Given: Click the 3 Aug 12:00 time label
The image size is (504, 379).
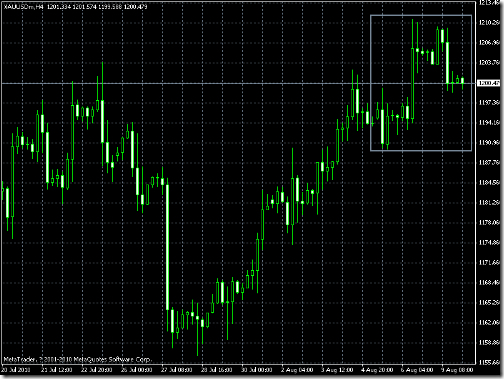Looking at the screenshot, I should 337,370.
